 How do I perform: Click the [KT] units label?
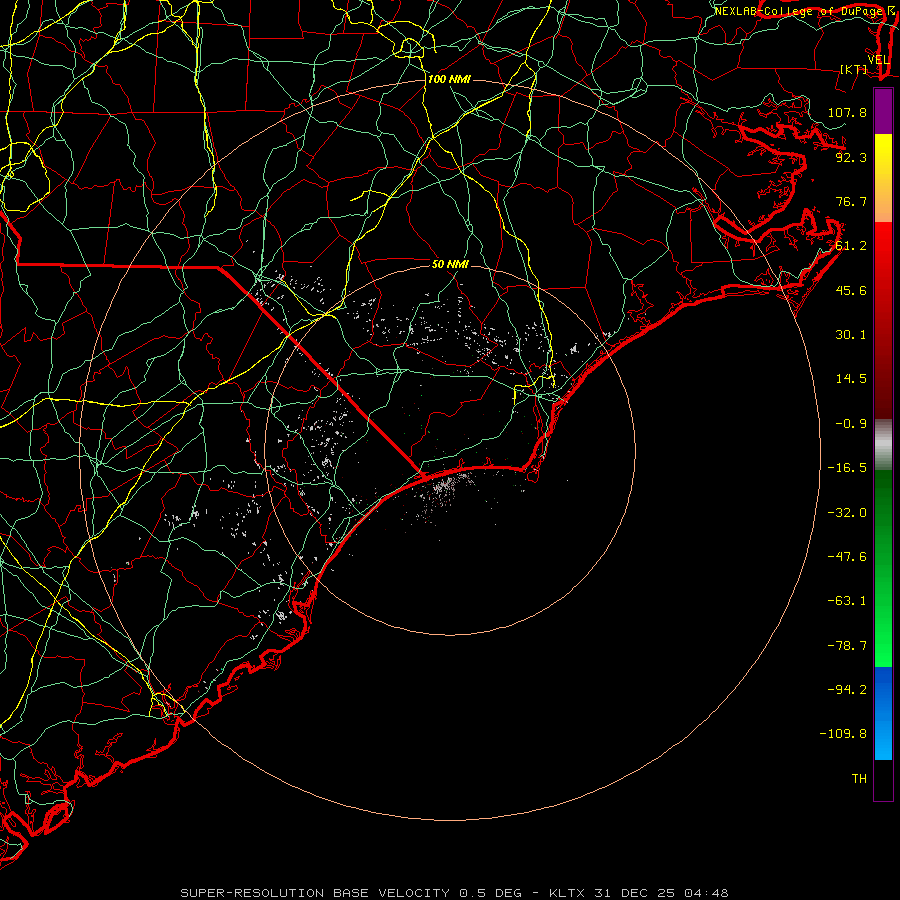854,69
